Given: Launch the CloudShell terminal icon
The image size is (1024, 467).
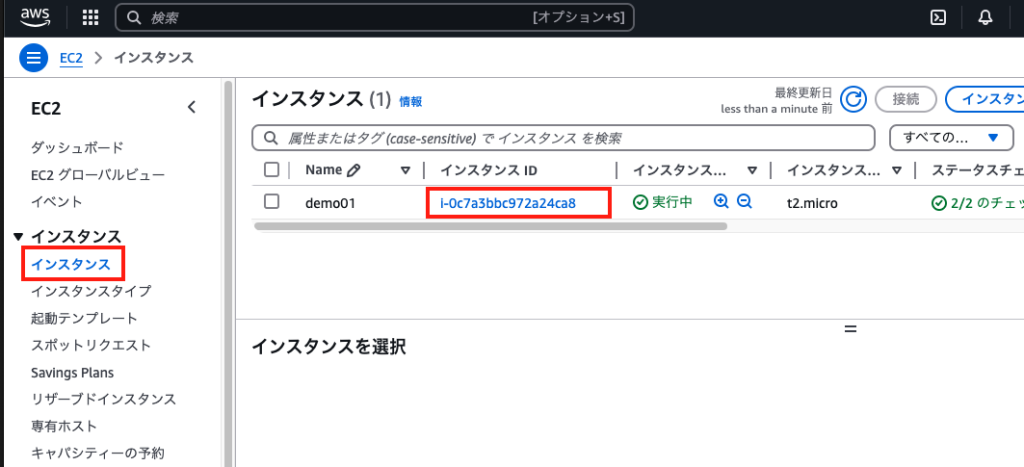Looking at the screenshot, I should [938, 18].
